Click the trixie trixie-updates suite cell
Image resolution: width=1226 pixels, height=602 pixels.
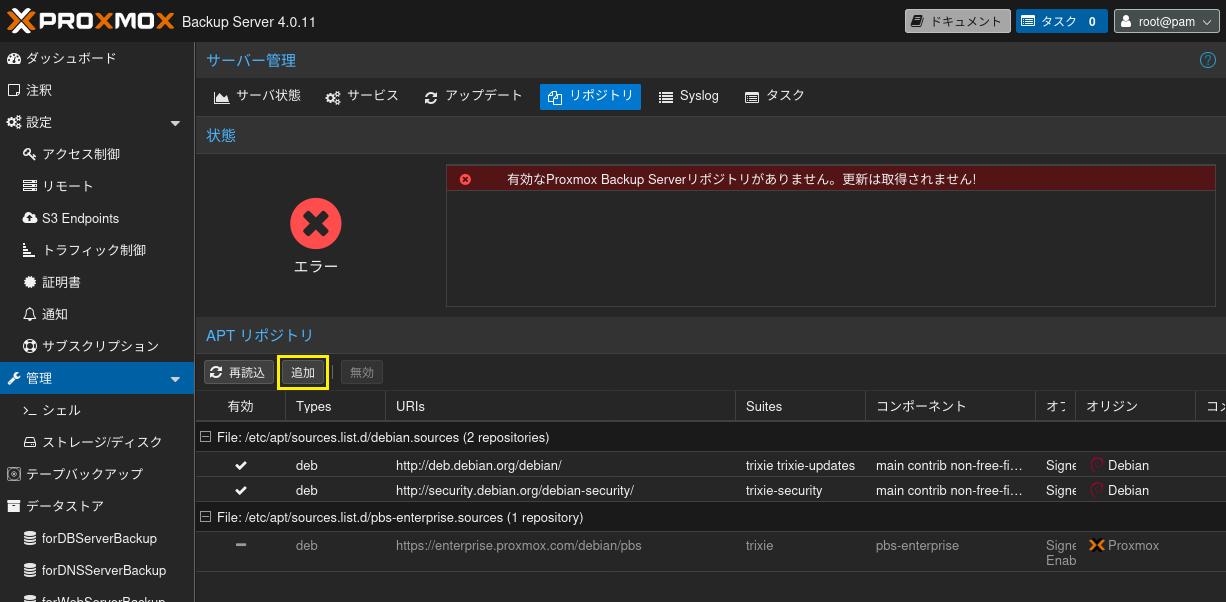pyautogui.click(x=800, y=465)
